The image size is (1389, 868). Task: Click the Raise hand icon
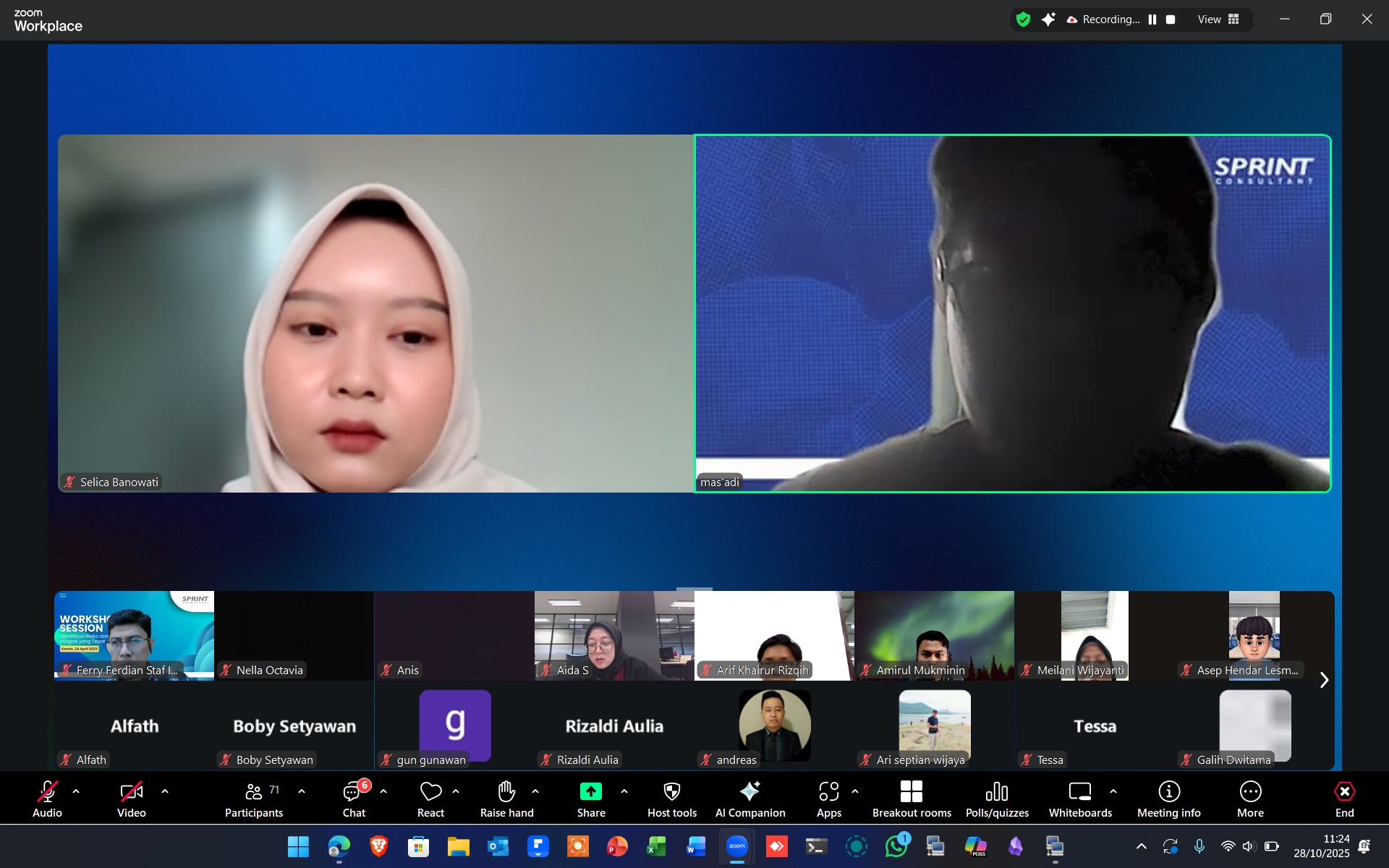(506, 792)
